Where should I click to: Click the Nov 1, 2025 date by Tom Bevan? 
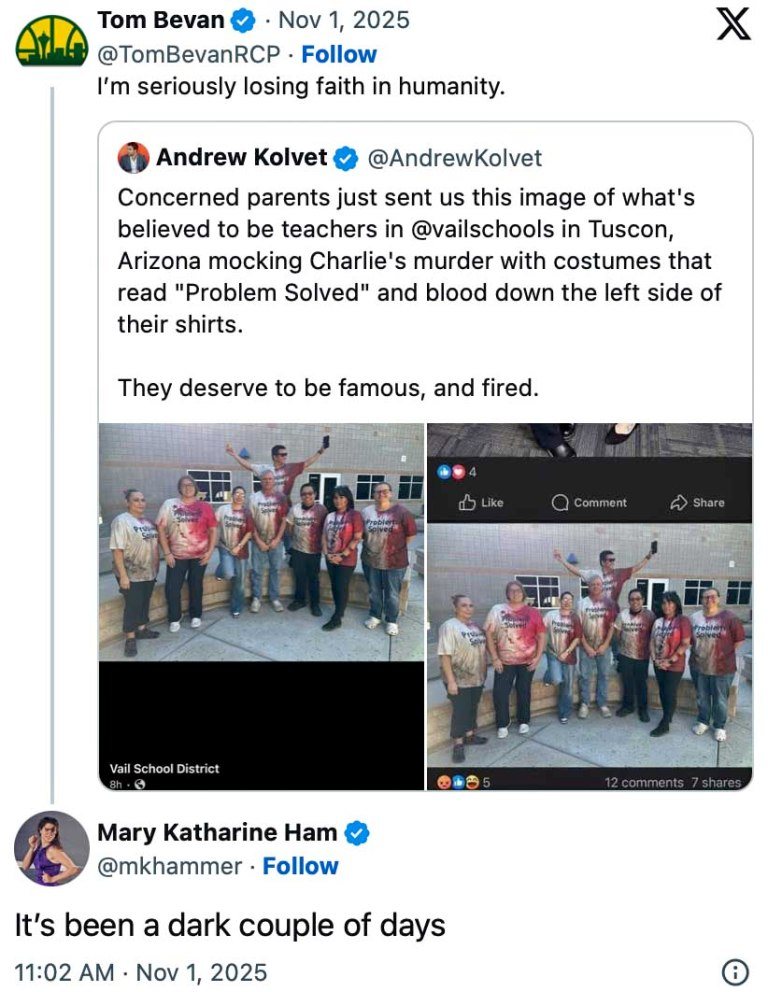(x=343, y=20)
